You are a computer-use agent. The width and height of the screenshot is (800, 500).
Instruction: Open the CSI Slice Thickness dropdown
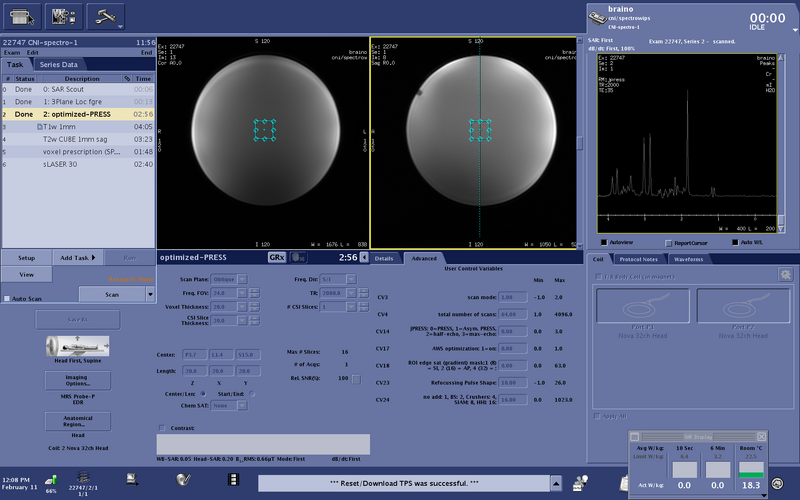[242, 320]
